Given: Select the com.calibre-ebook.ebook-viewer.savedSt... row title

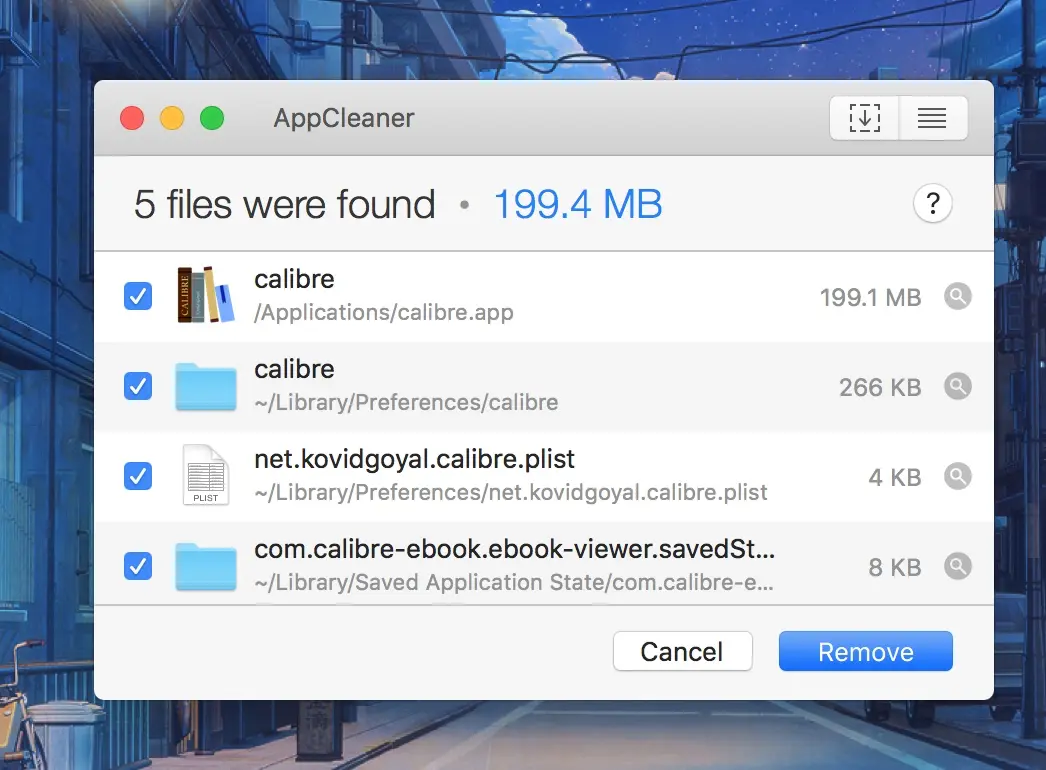Looking at the screenshot, I should tap(514, 549).
